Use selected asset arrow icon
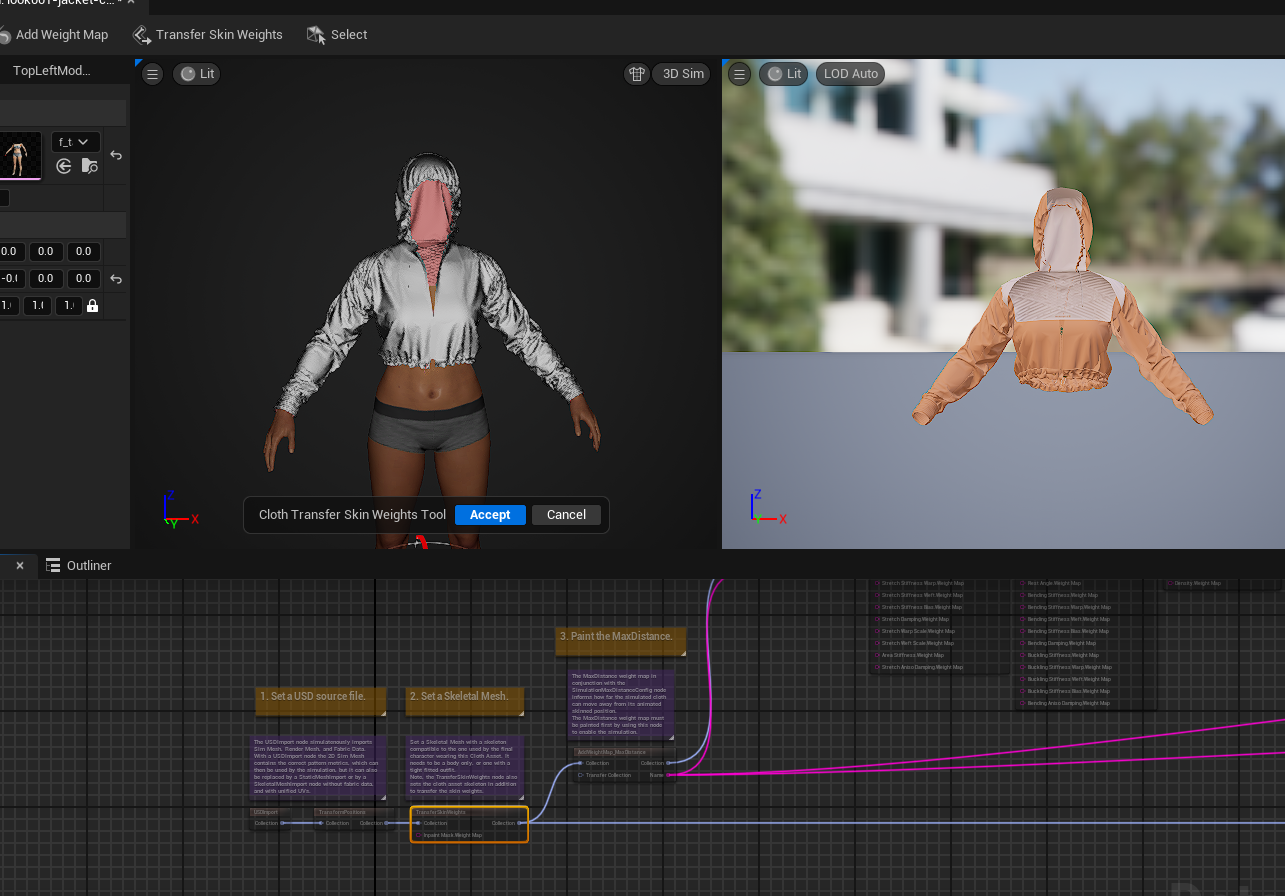Image resolution: width=1285 pixels, height=896 pixels. 64,166
